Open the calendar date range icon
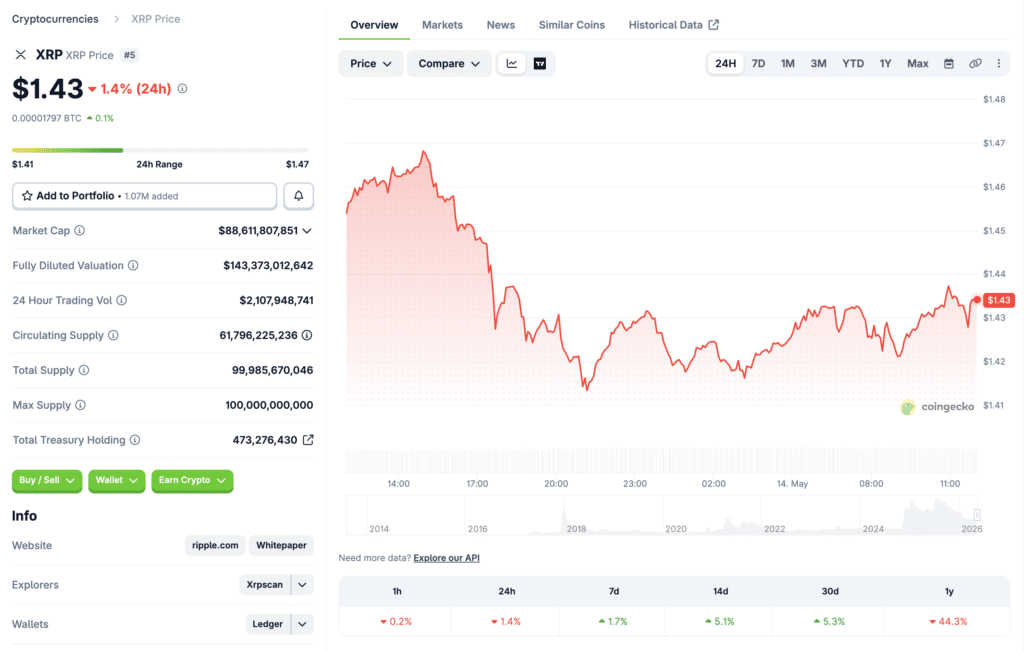 (x=949, y=63)
